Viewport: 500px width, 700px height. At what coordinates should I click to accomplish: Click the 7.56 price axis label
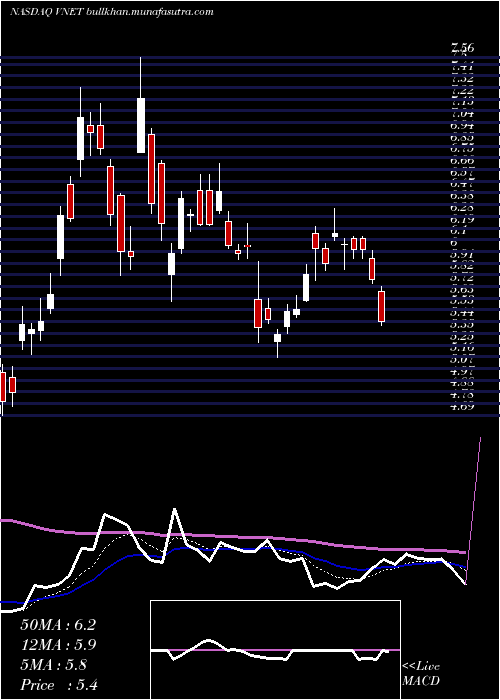[x=462, y=47]
